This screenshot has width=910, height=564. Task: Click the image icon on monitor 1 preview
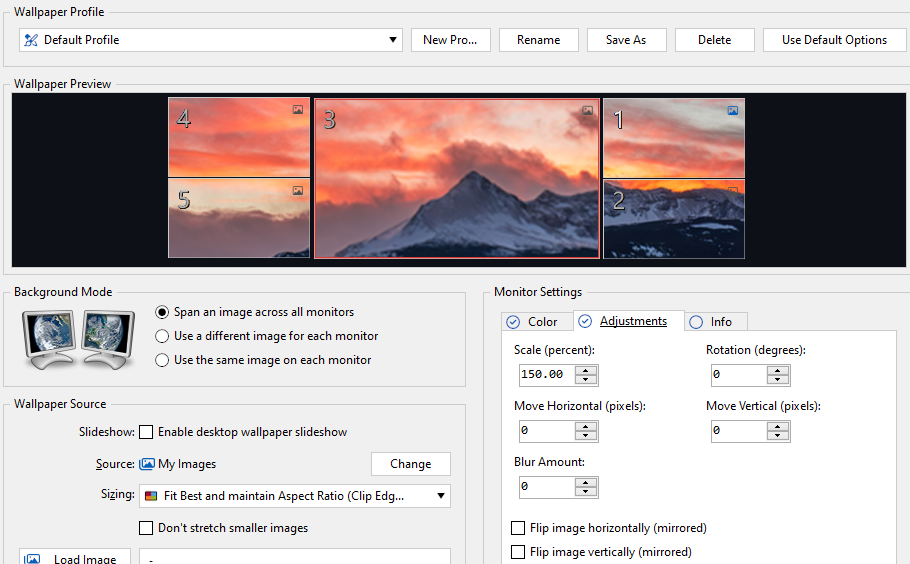pyautogui.click(x=733, y=111)
